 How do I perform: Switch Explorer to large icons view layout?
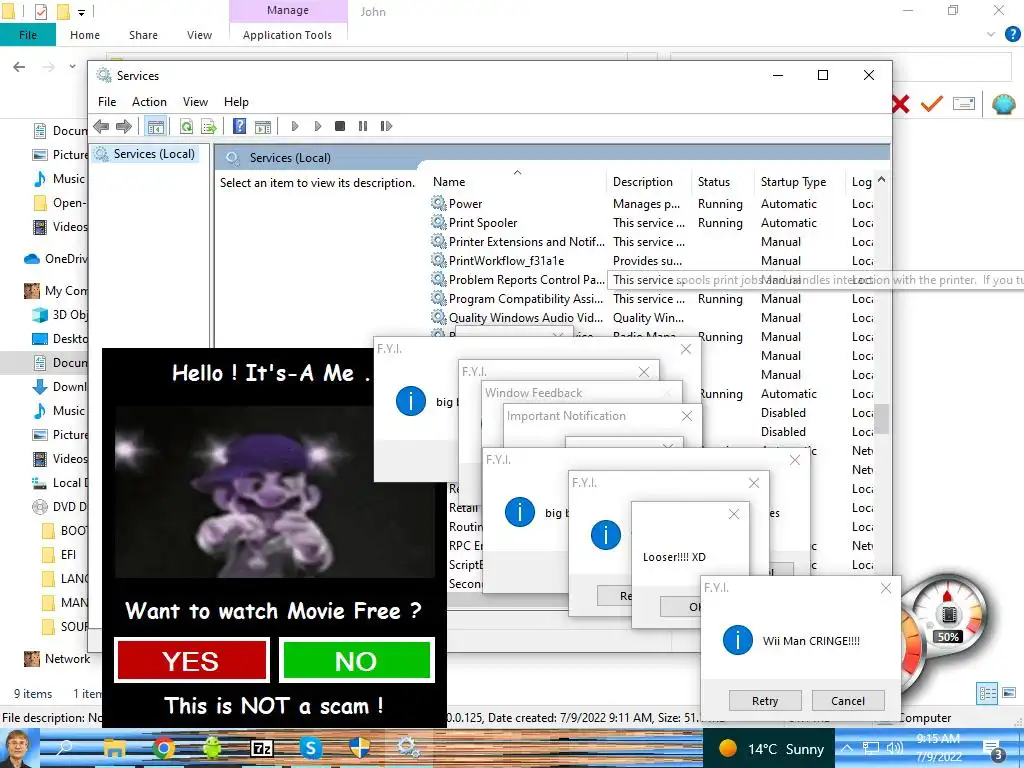click(1009, 693)
